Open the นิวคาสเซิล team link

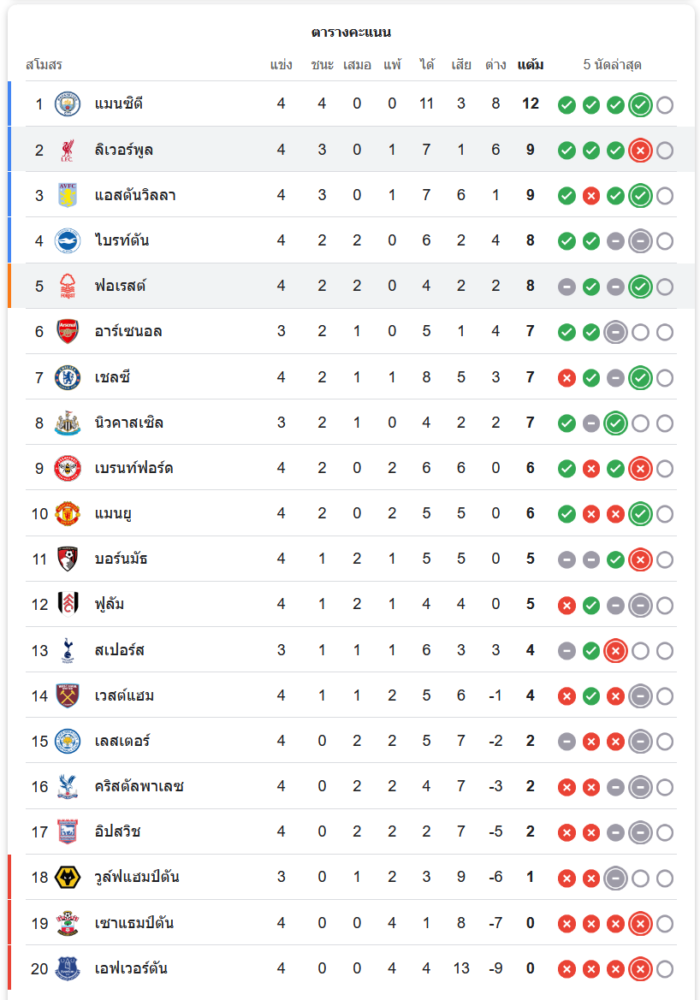pos(129,422)
